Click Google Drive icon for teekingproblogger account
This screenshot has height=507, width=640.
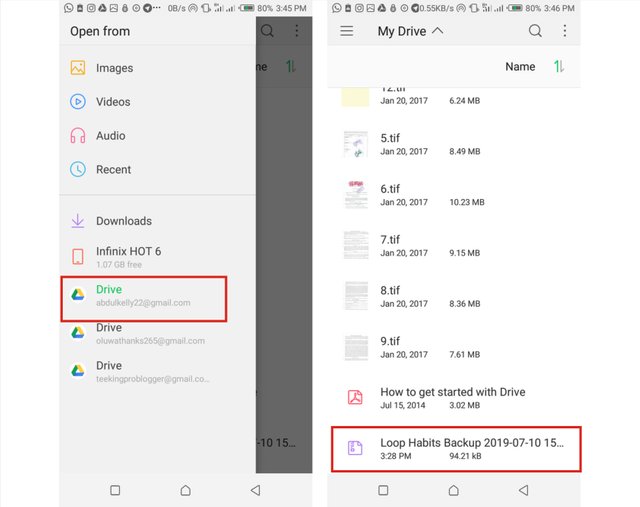tap(78, 371)
